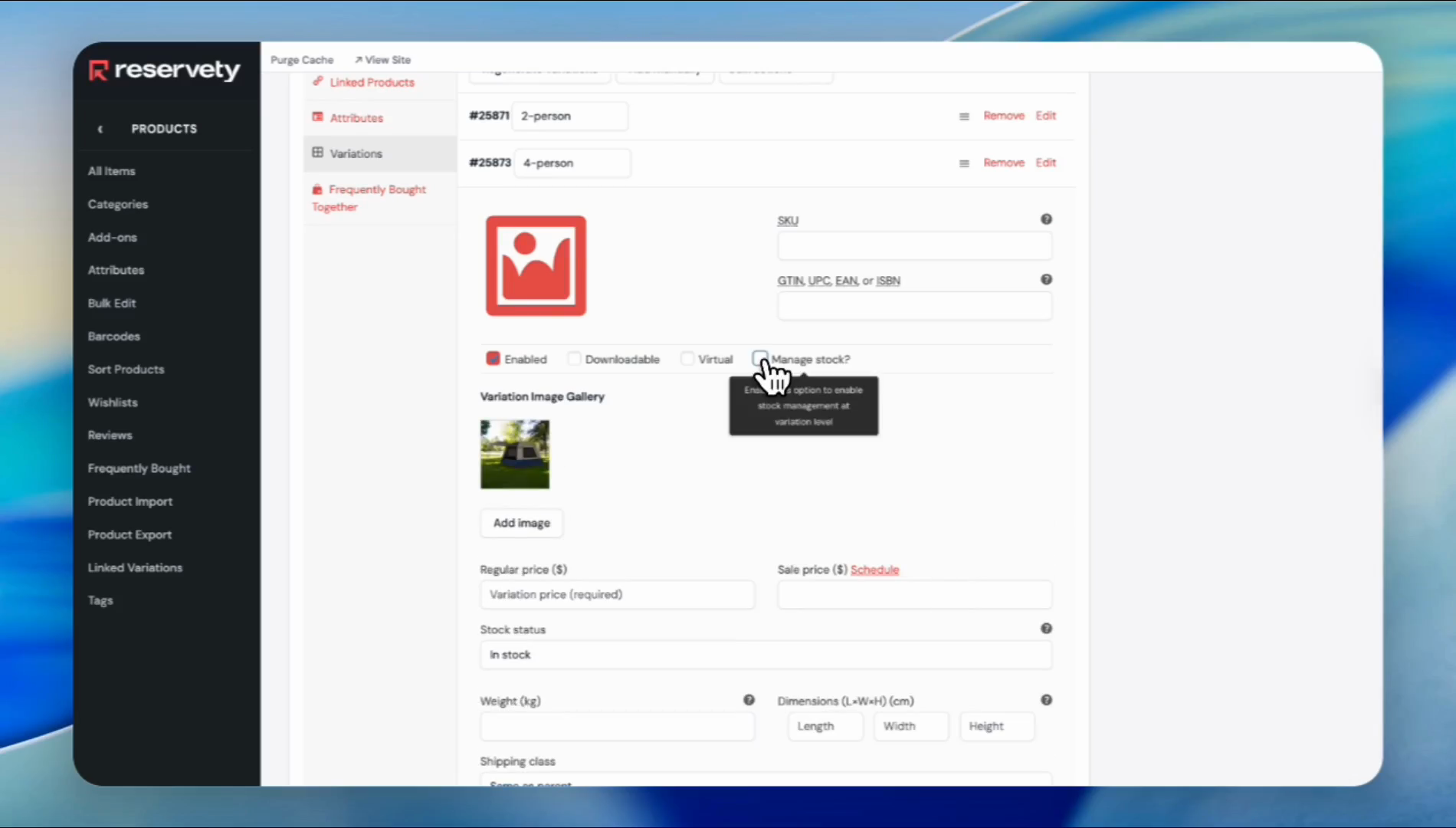
Task: Click the back chevron beside PRODUCTS
Action: 100,129
